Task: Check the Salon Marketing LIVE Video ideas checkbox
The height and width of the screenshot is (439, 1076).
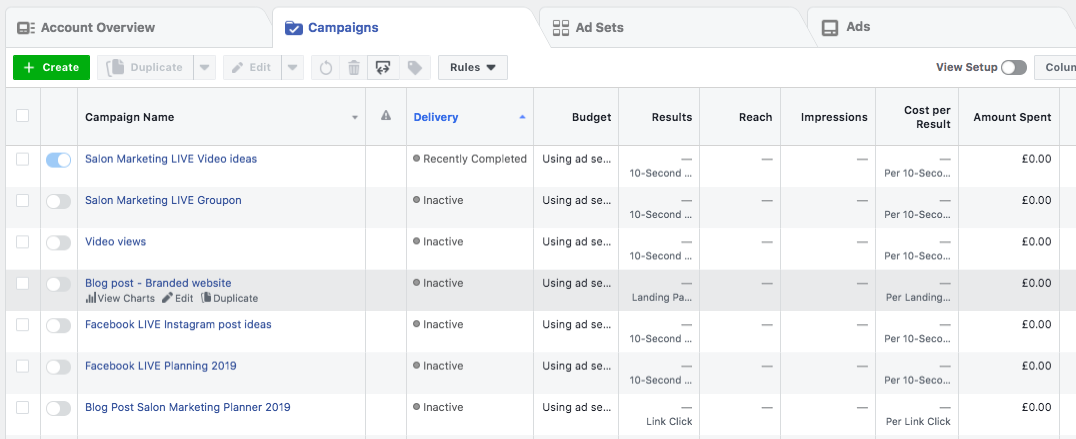Action: tap(23, 159)
